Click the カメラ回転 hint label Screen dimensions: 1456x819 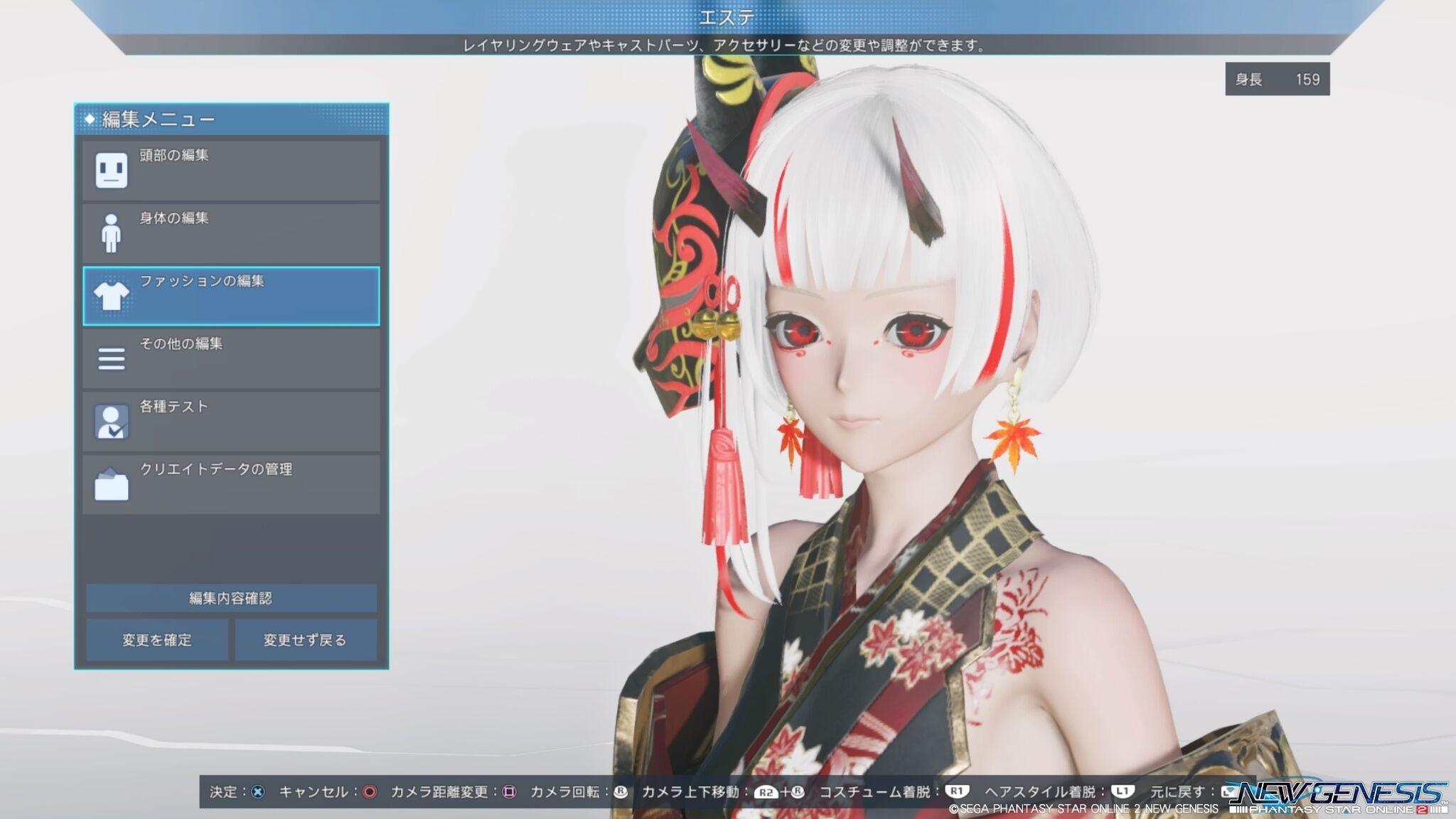[x=565, y=792]
